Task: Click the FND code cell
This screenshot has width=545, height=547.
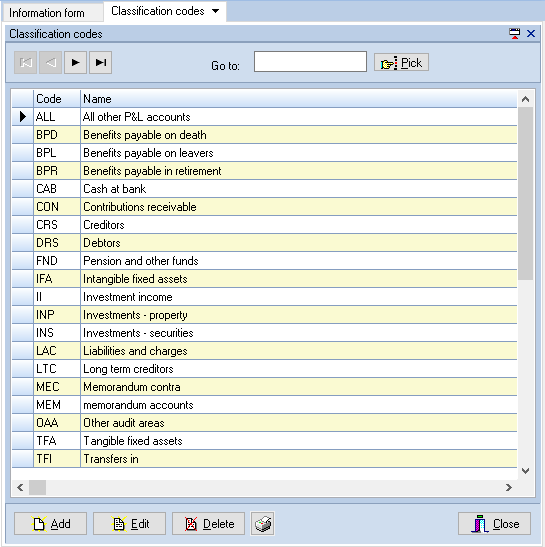Action: click(57, 261)
